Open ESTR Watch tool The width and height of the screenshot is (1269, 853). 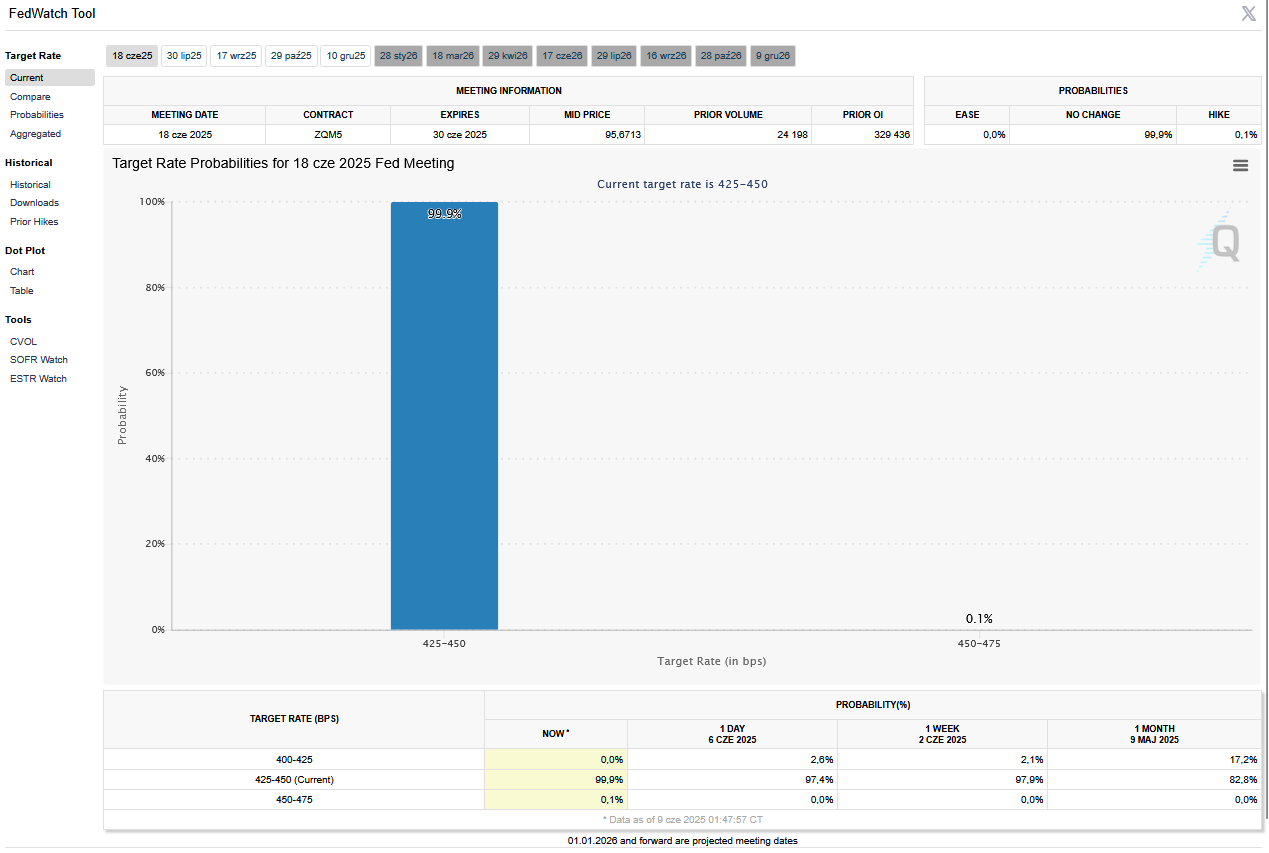[38, 379]
